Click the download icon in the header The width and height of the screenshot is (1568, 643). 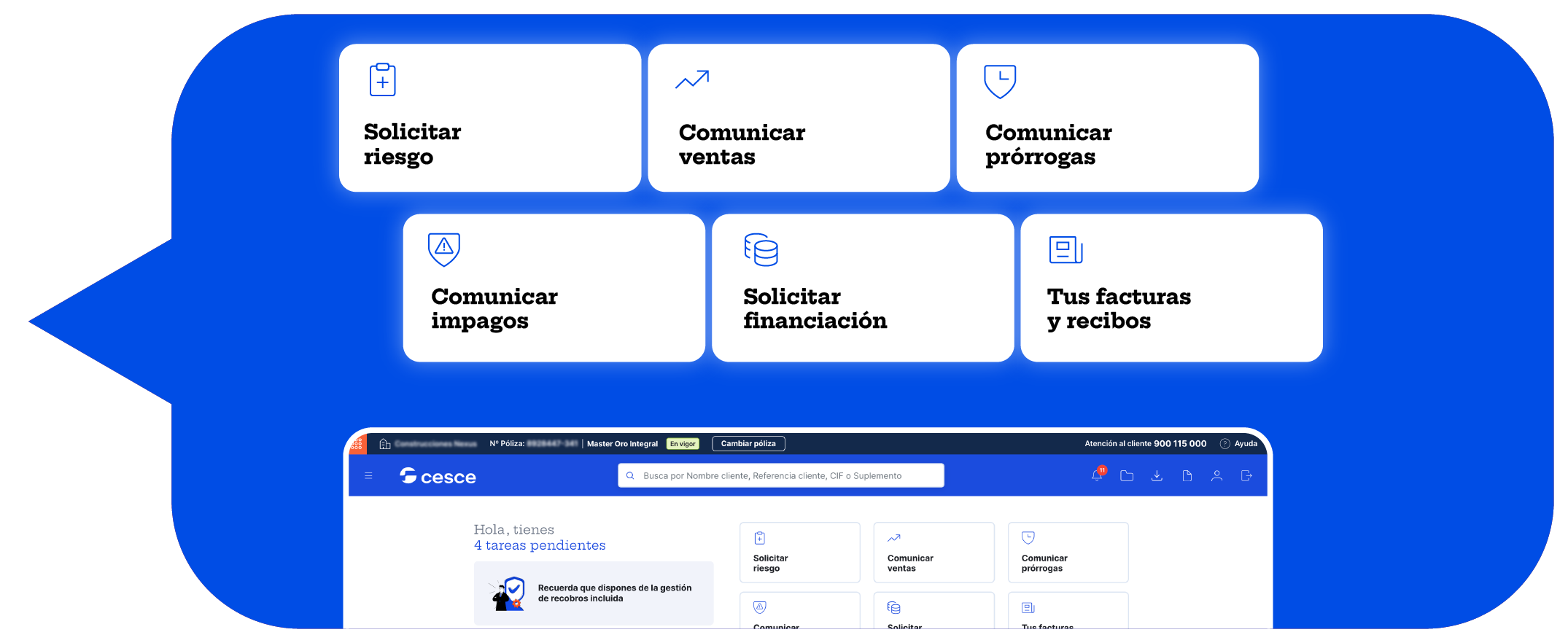pyautogui.click(x=1157, y=476)
